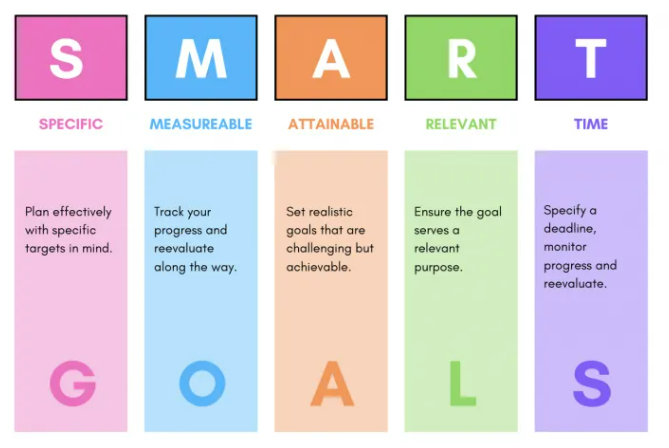The width and height of the screenshot is (669, 448).
Task: Select the green R letter tile
Action: tap(461, 58)
